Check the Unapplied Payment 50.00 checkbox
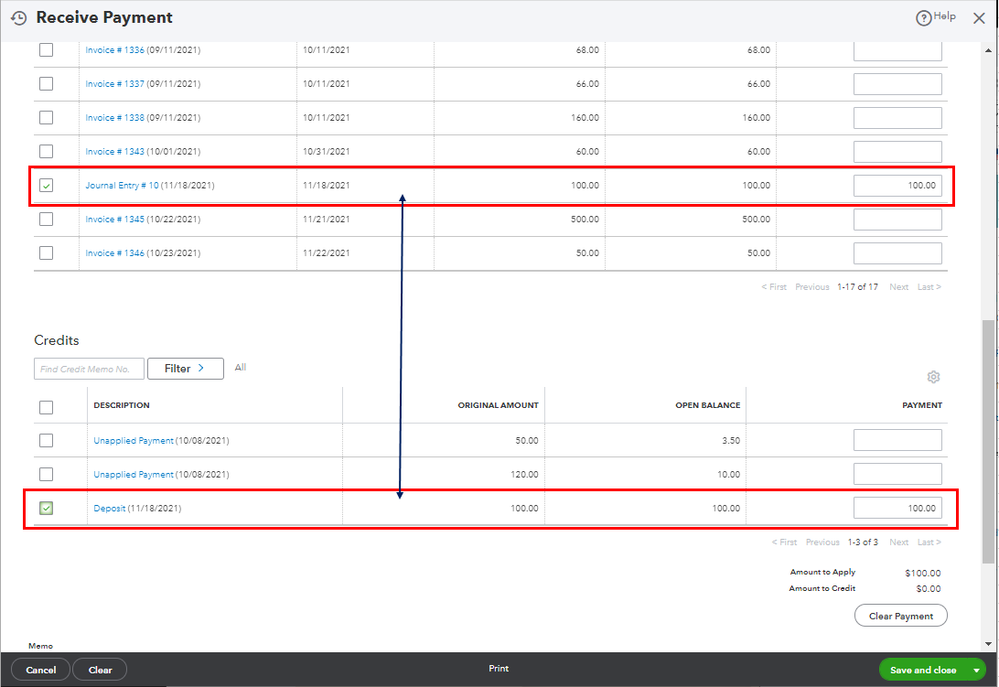 [x=46, y=440]
